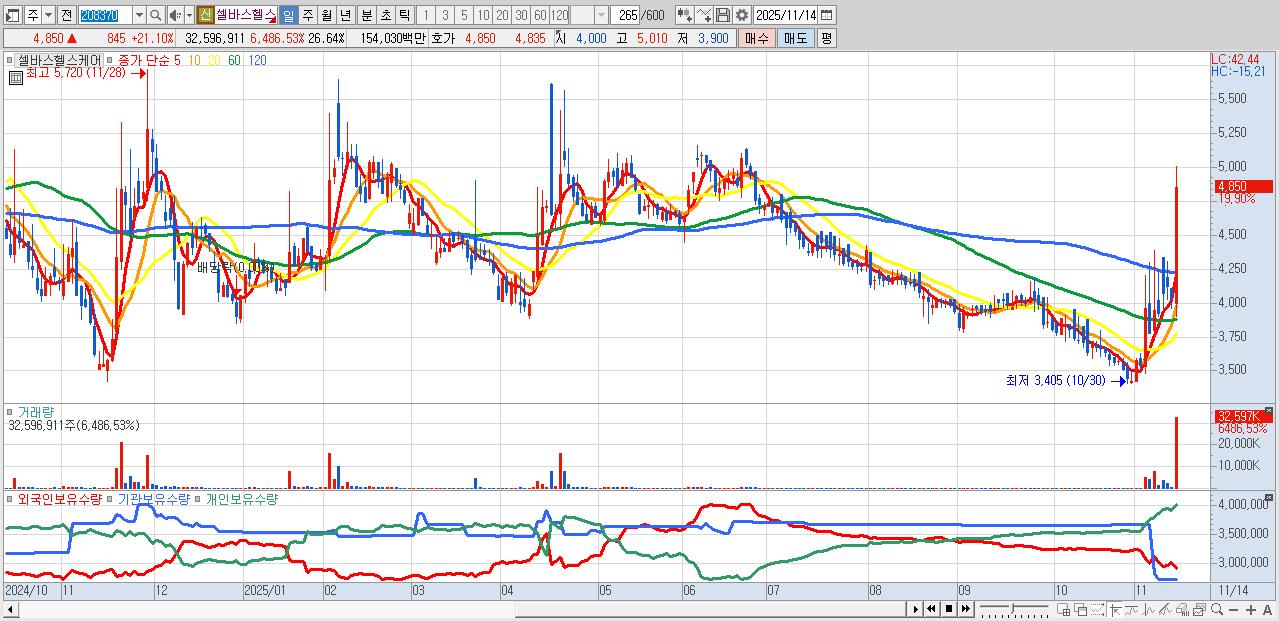Choose the 3 interval button

(445, 15)
